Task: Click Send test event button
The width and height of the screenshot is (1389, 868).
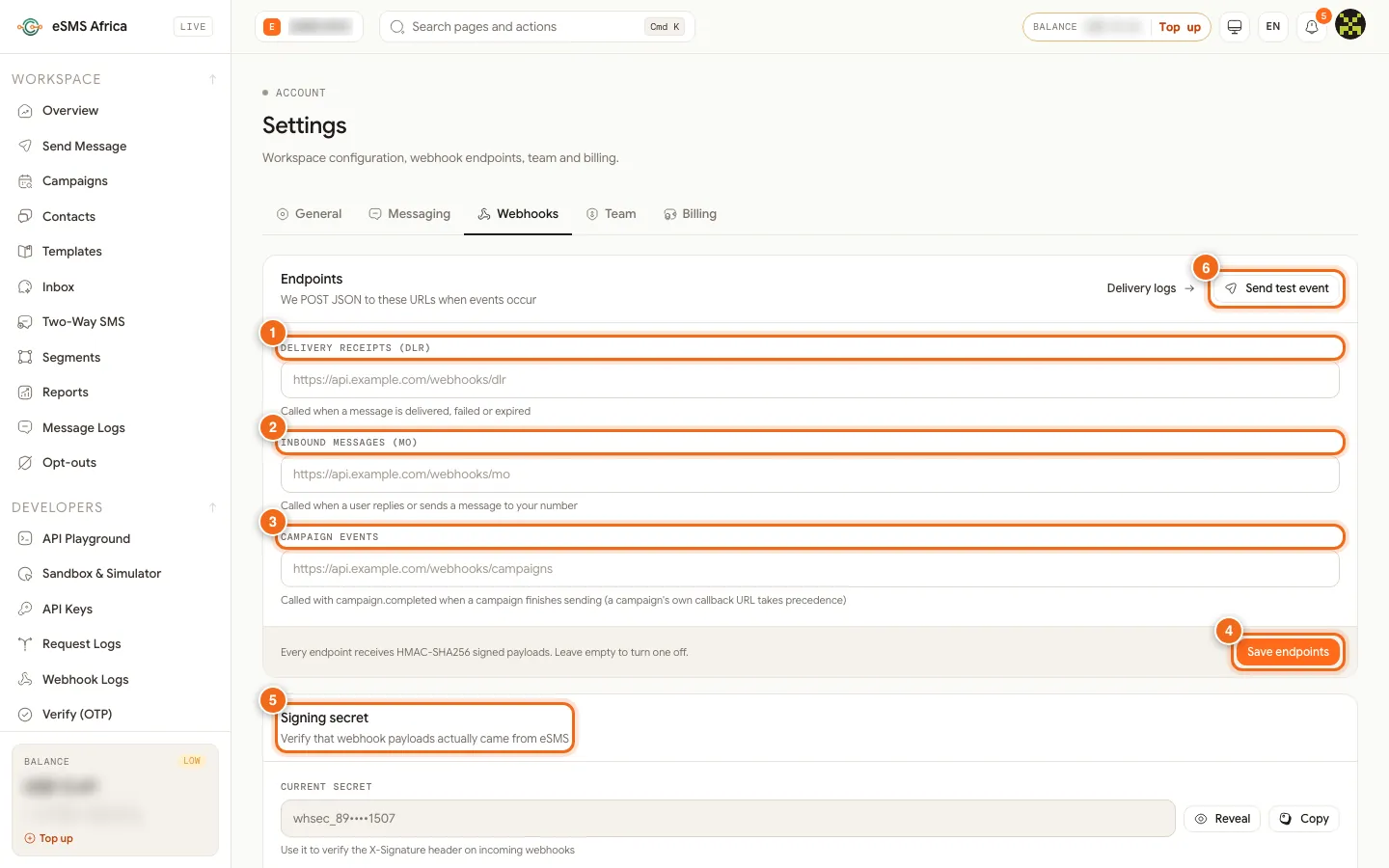Action: click(x=1276, y=288)
